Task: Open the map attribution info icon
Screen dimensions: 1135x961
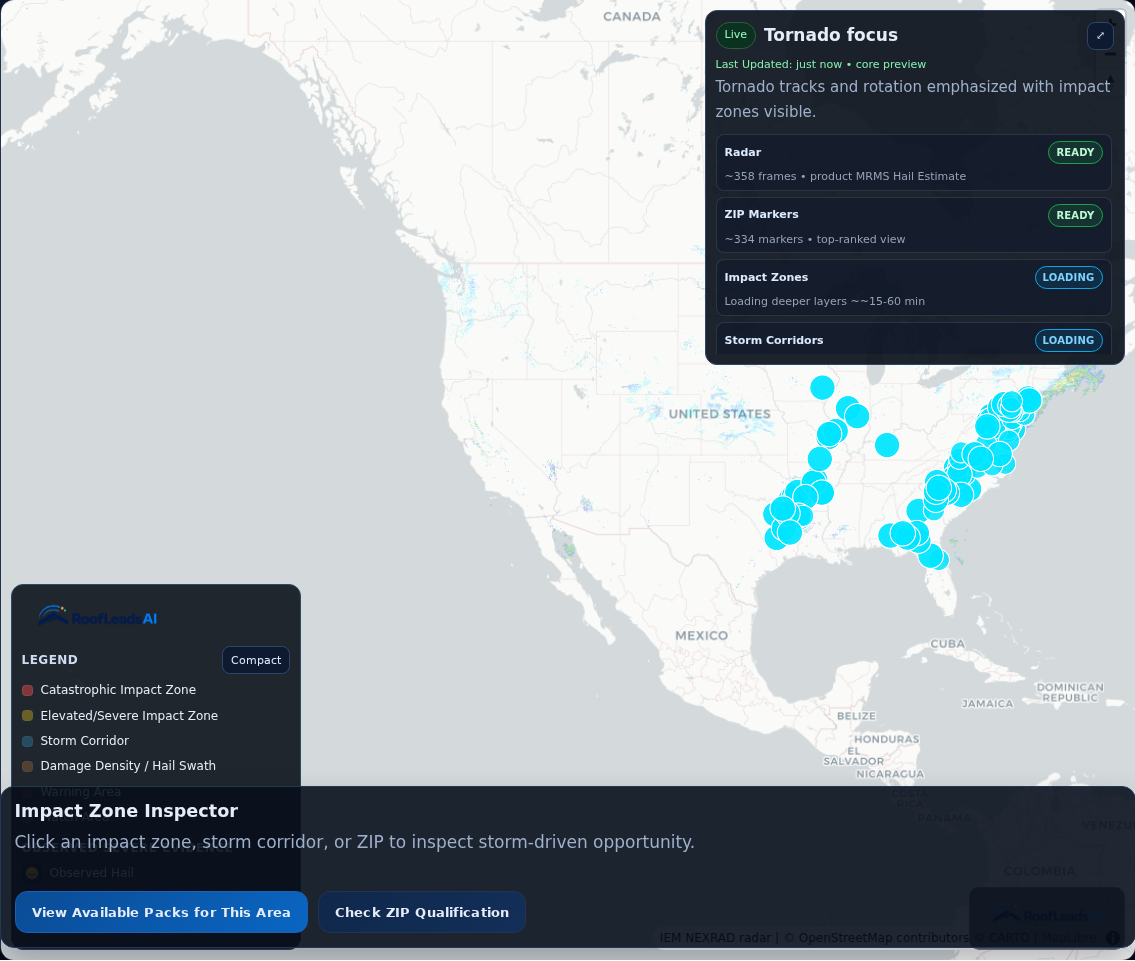Action: coord(1112,938)
